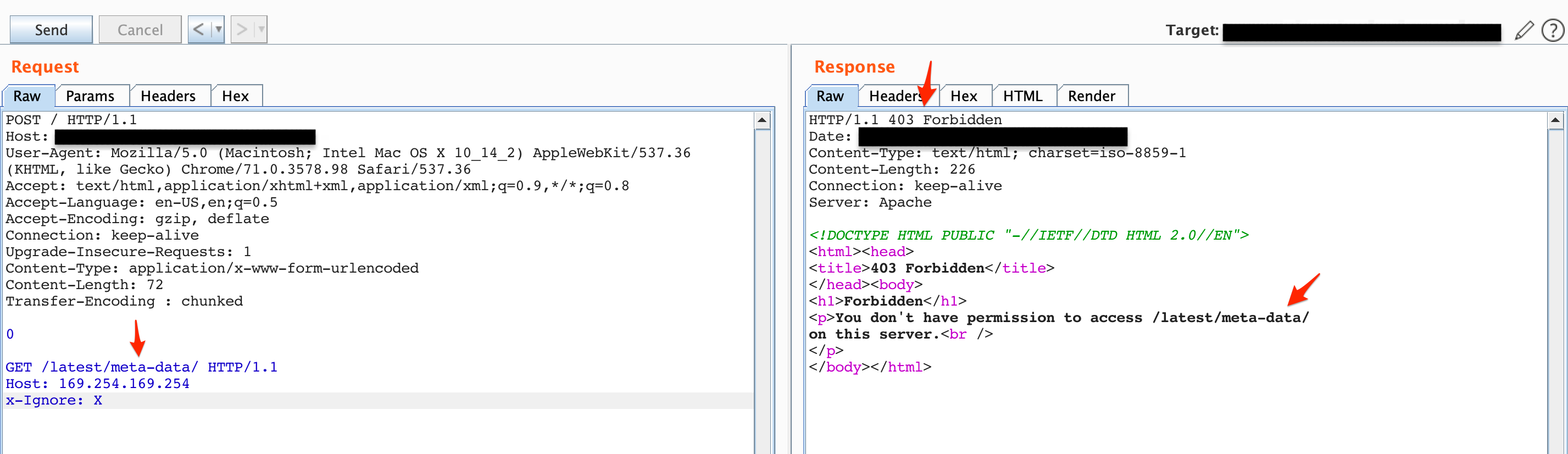Open the back history dropdown arrow

[x=219, y=29]
